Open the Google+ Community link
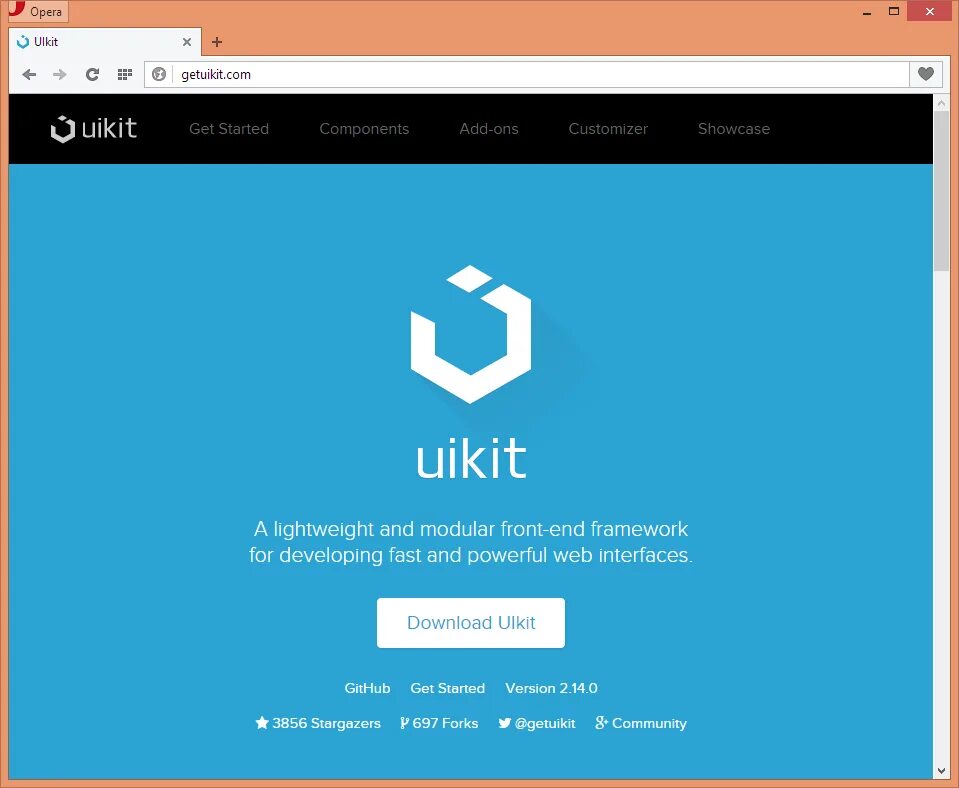This screenshot has height=788, width=959. (x=640, y=723)
